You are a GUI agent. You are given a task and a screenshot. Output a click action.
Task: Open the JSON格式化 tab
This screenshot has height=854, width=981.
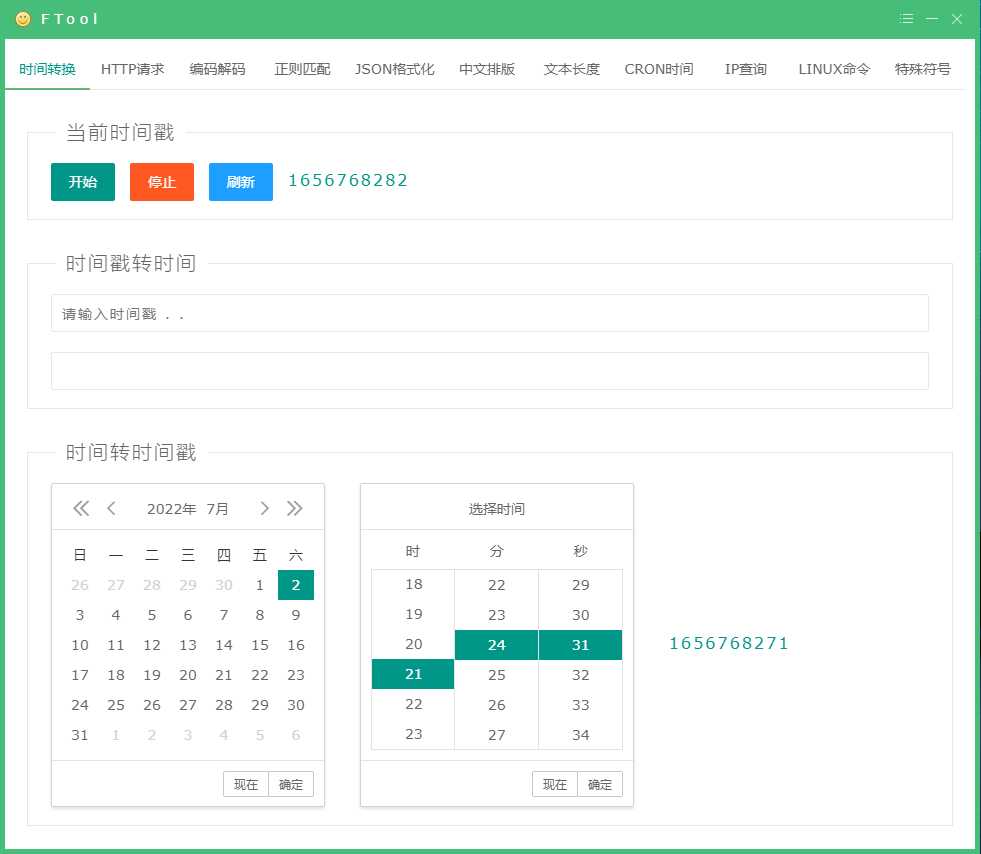coord(394,69)
